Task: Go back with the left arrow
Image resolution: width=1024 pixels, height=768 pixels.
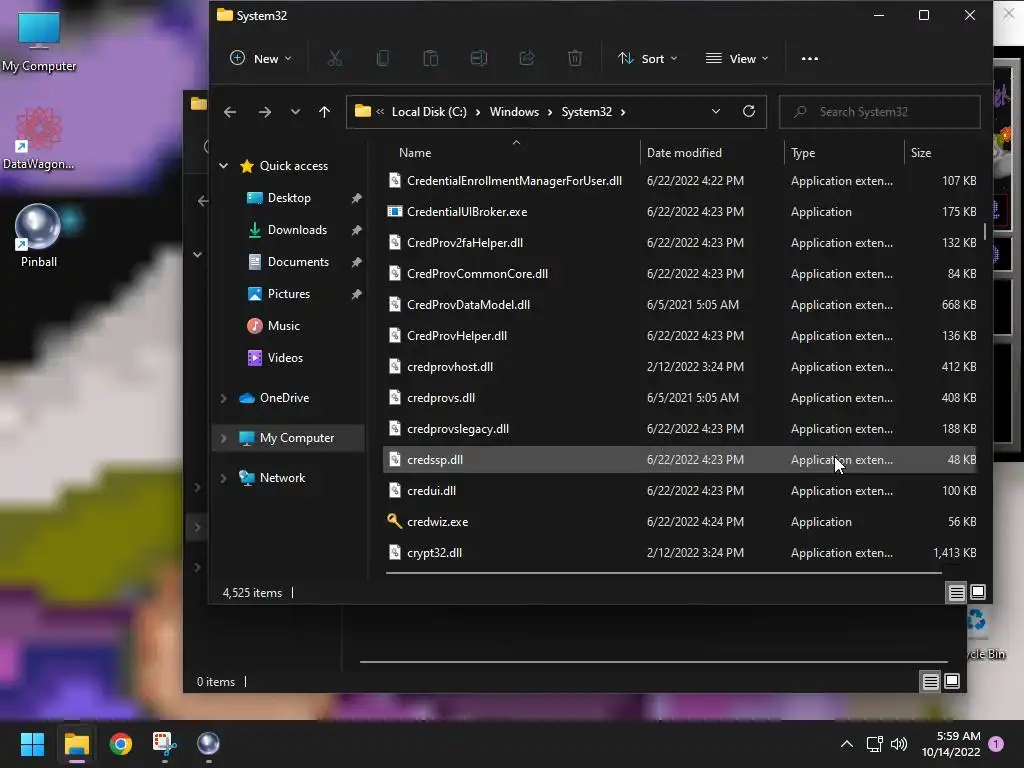Action: pos(230,112)
